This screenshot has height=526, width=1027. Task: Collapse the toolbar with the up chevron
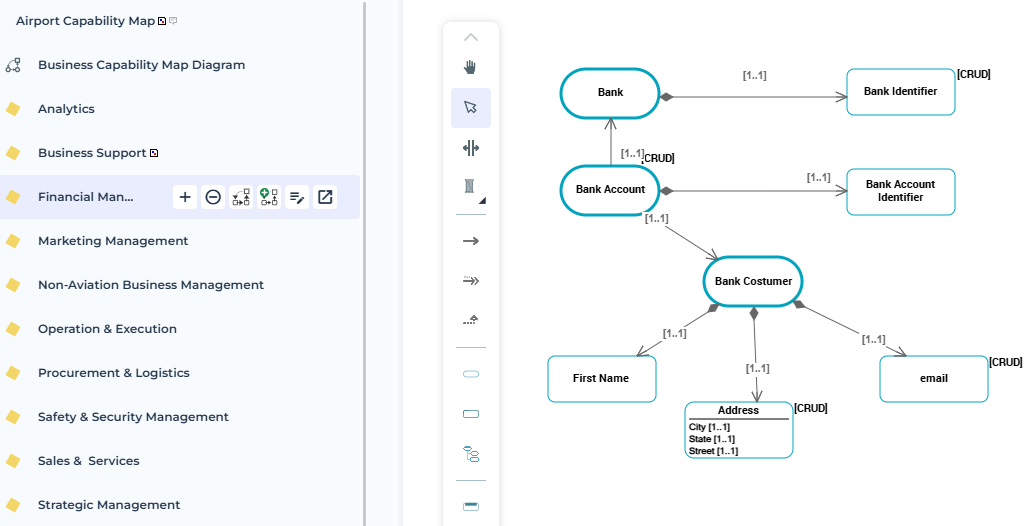pyautogui.click(x=471, y=37)
